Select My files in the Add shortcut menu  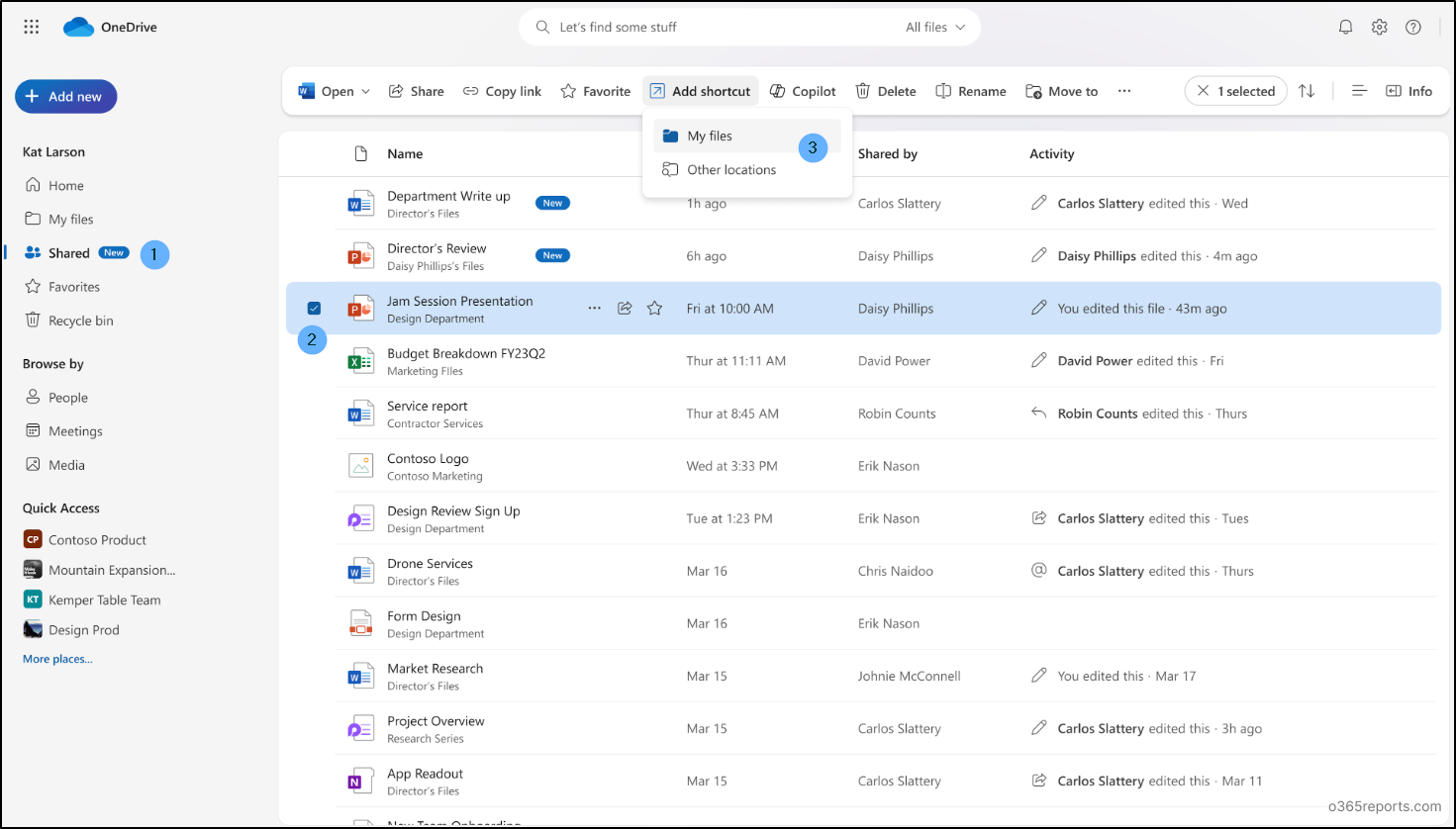coord(710,136)
